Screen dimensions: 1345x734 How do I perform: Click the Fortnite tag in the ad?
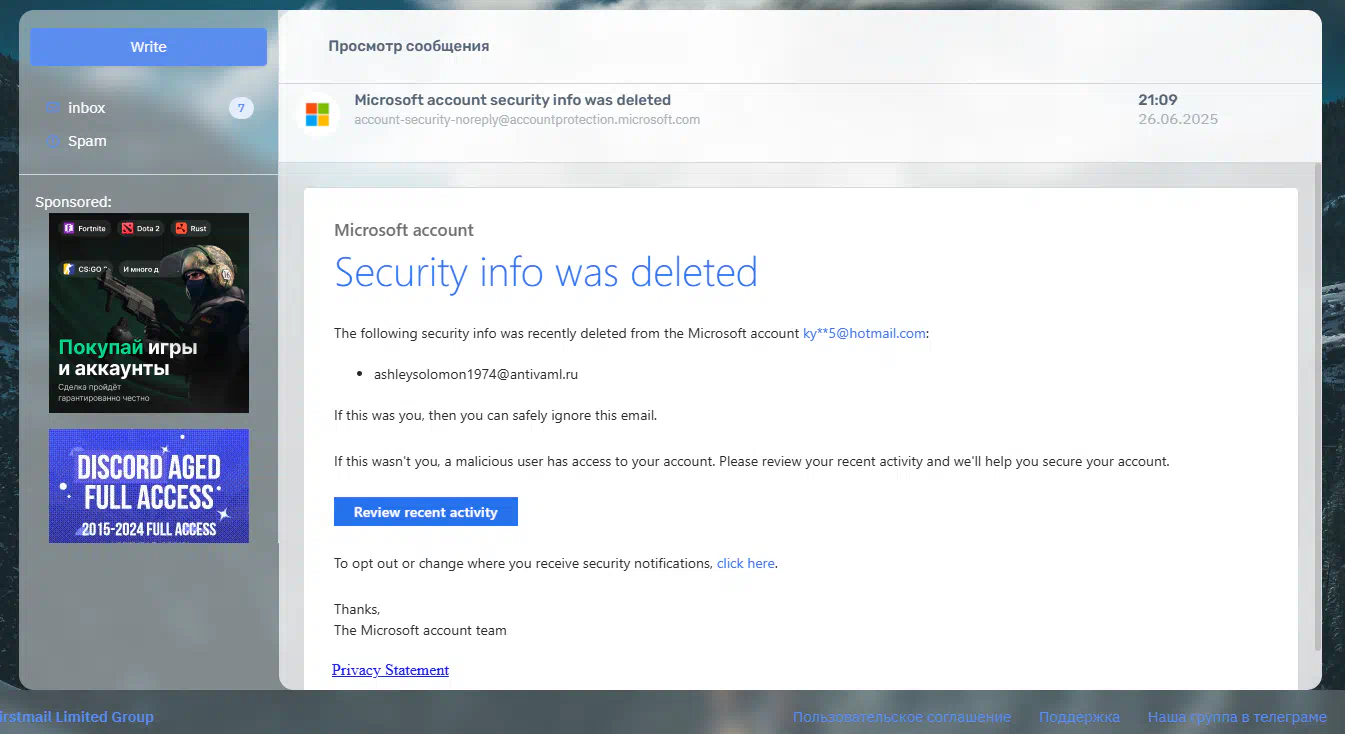coord(84,228)
